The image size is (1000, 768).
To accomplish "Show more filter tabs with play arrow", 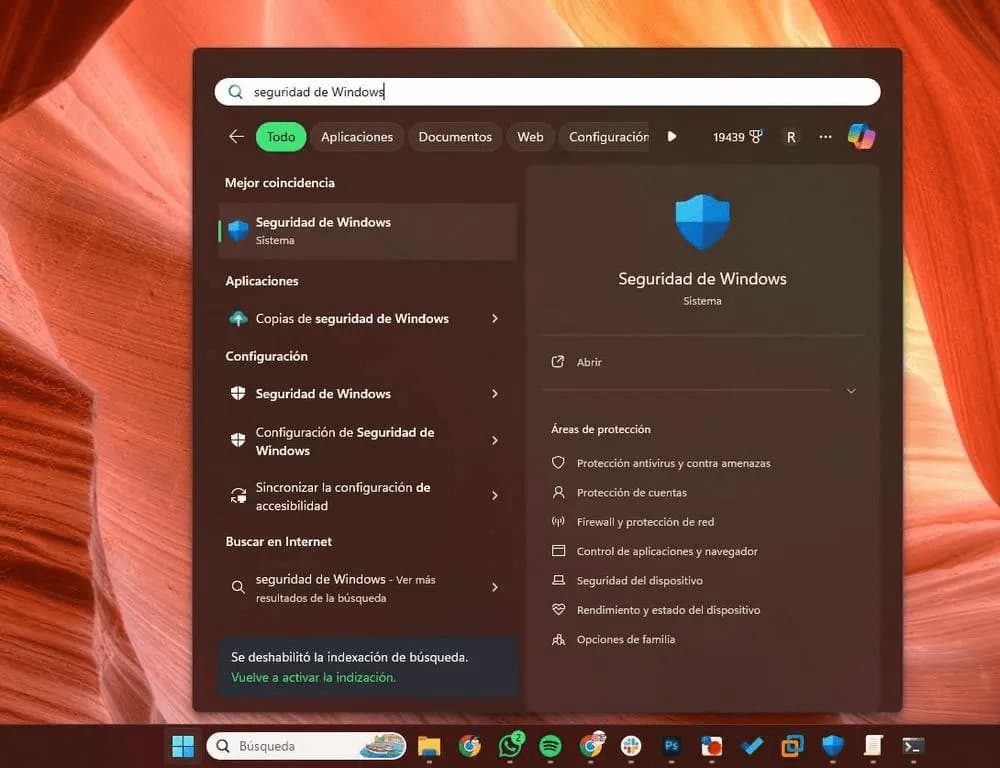I will [672, 137].
